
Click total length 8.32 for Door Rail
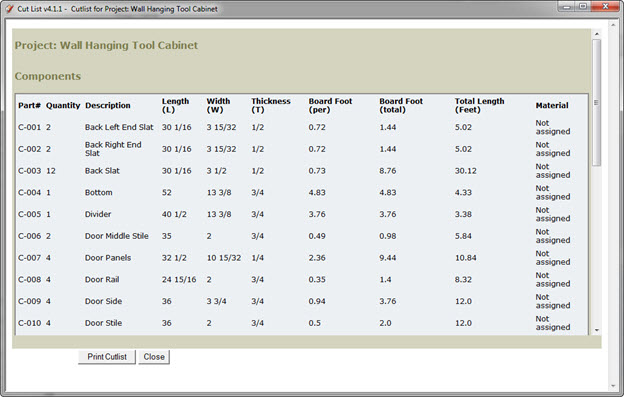[463, 280]
